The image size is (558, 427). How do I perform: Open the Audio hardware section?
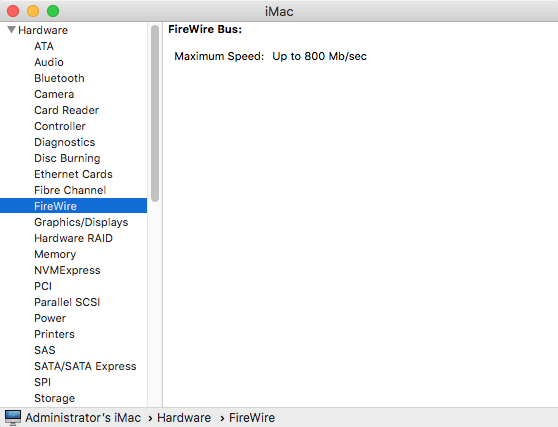point(49,62)
